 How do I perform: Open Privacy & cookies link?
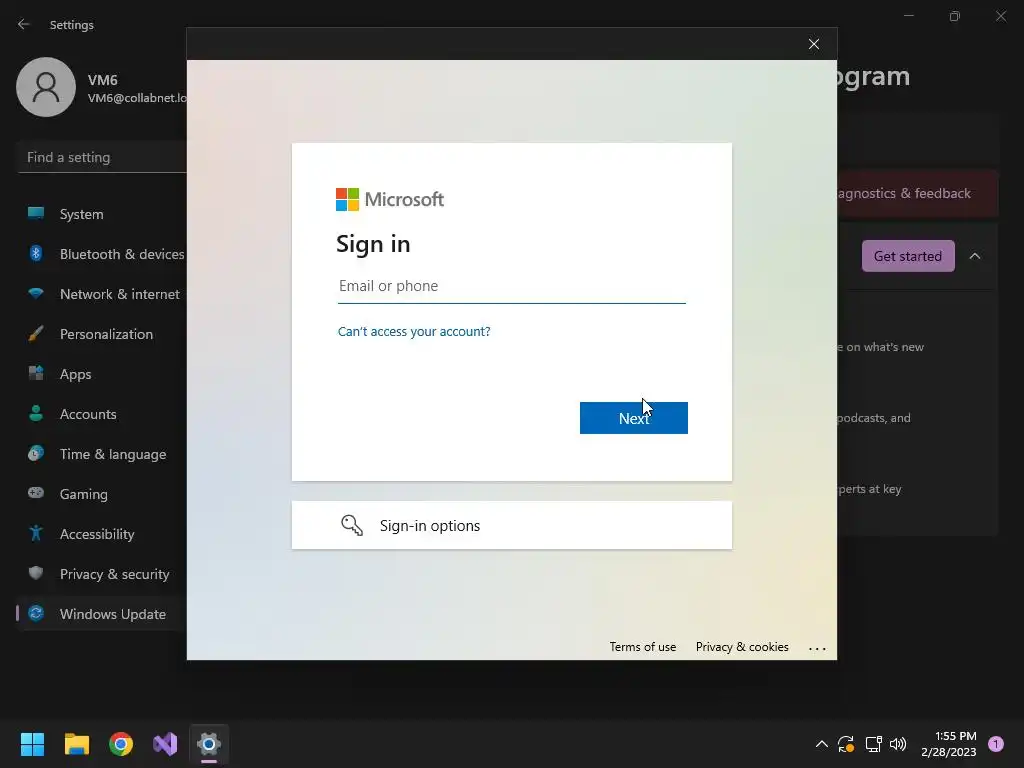pyautogui.click(x=742, y=647)
